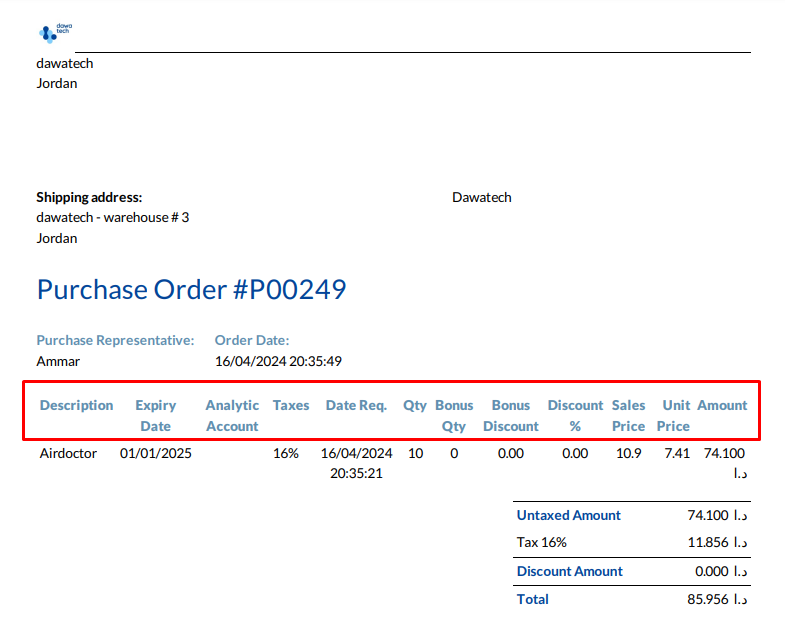Click the 'Analytic Account' column header
The width and height of the screenshot is (785, 641).
click(x=232, y=416)
